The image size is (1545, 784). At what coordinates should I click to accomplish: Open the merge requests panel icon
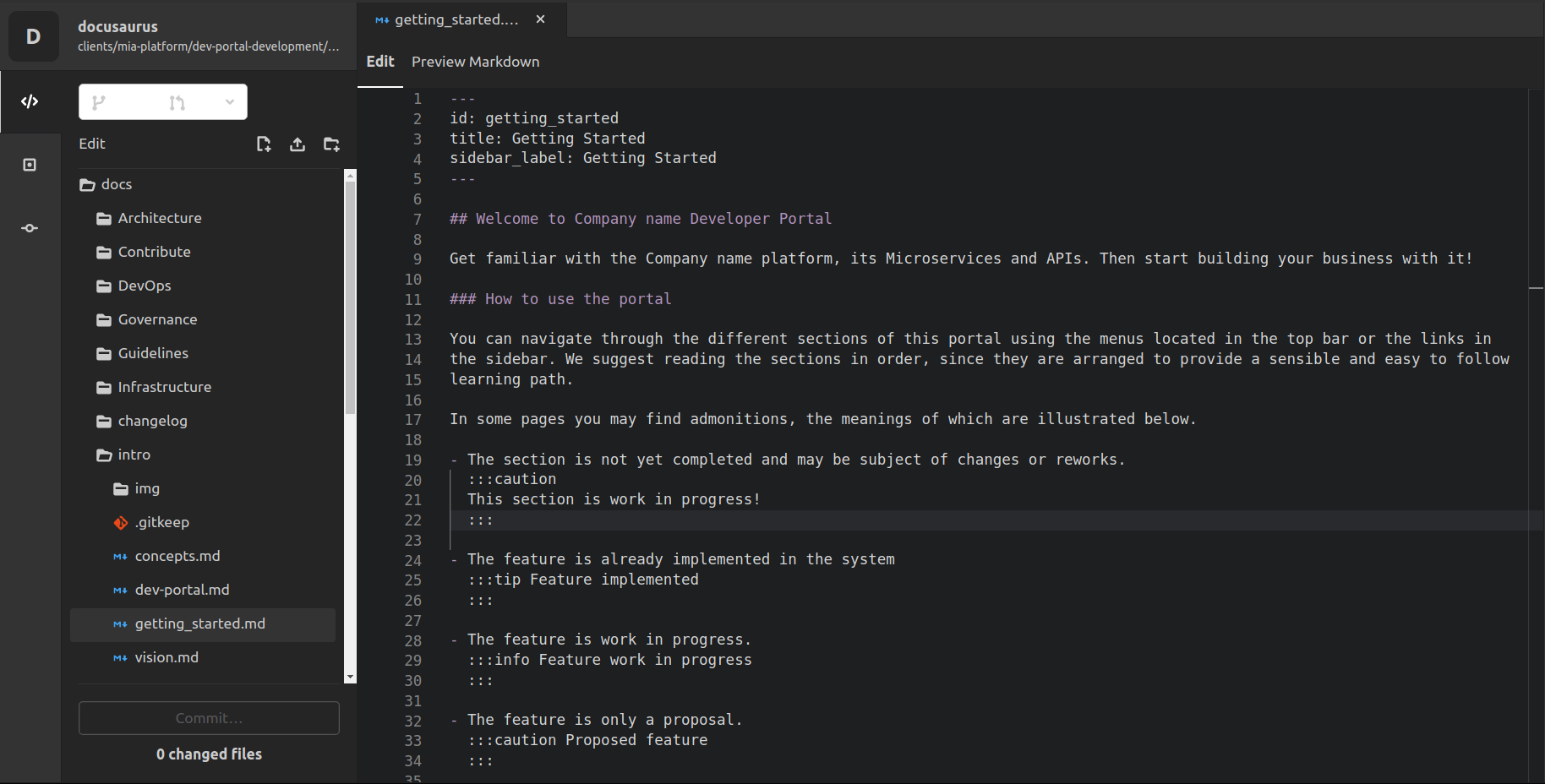pos(30,165)
